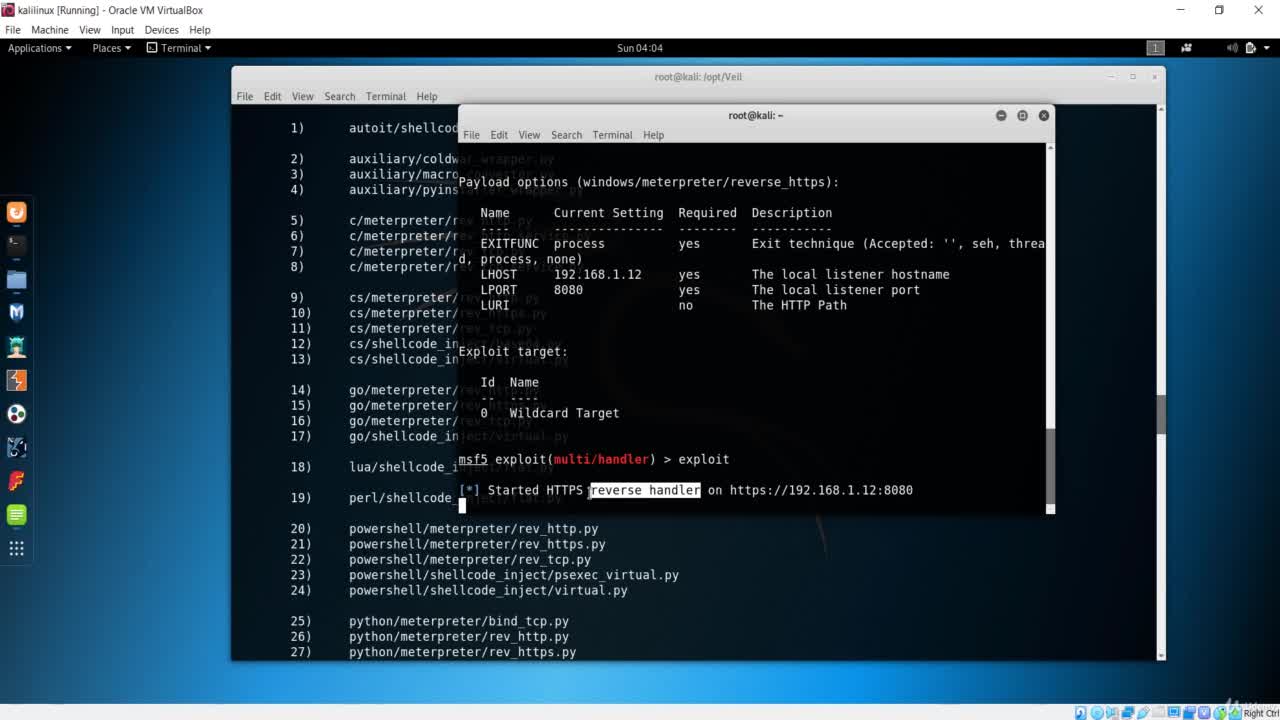This screenshot has width=1280, height=720.
Task: Open VirtualBox Machine menu
Action: coord(49,30)
